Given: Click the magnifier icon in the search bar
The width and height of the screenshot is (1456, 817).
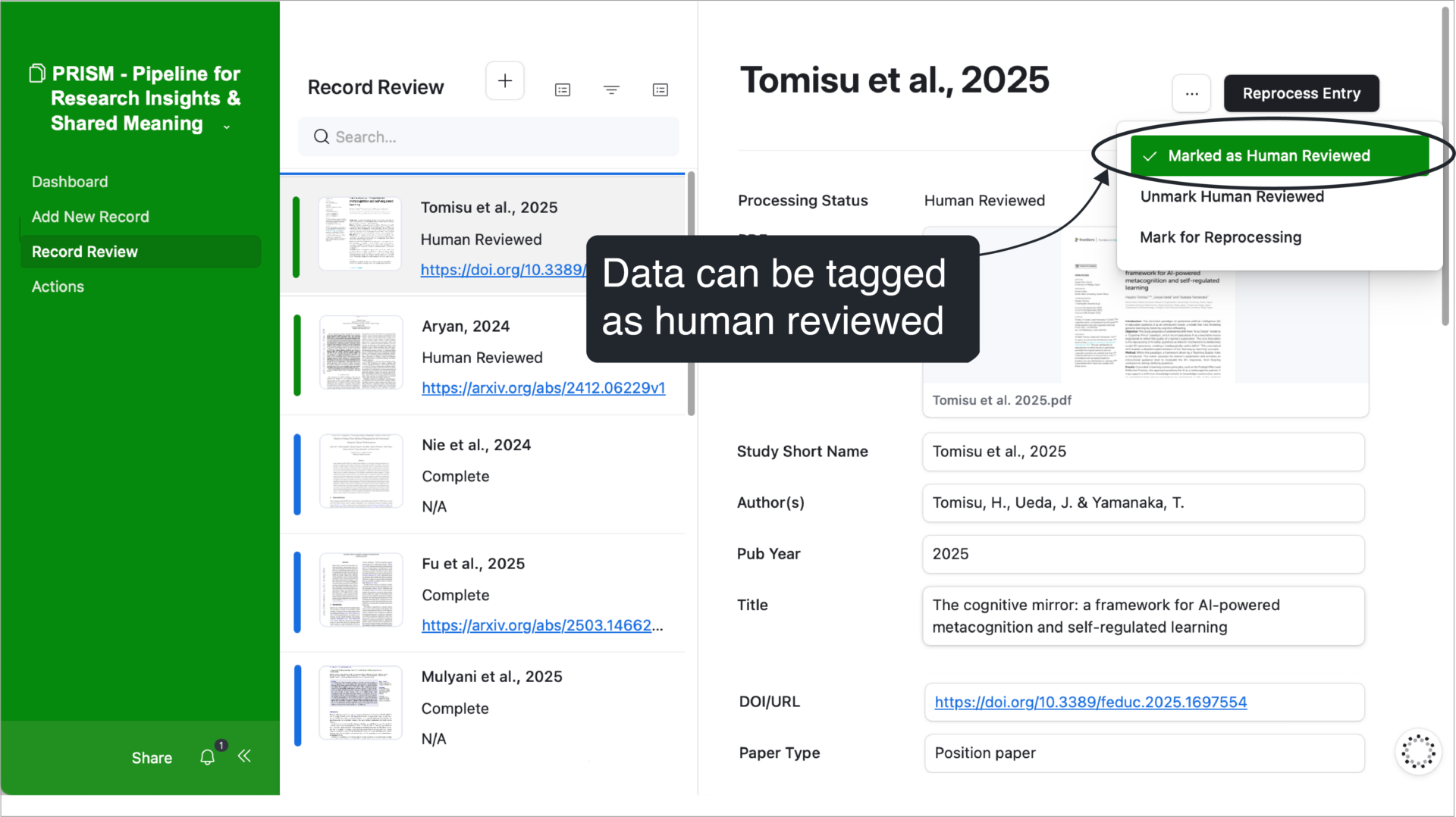Looking at the screenshot, I should coord(322,136).
